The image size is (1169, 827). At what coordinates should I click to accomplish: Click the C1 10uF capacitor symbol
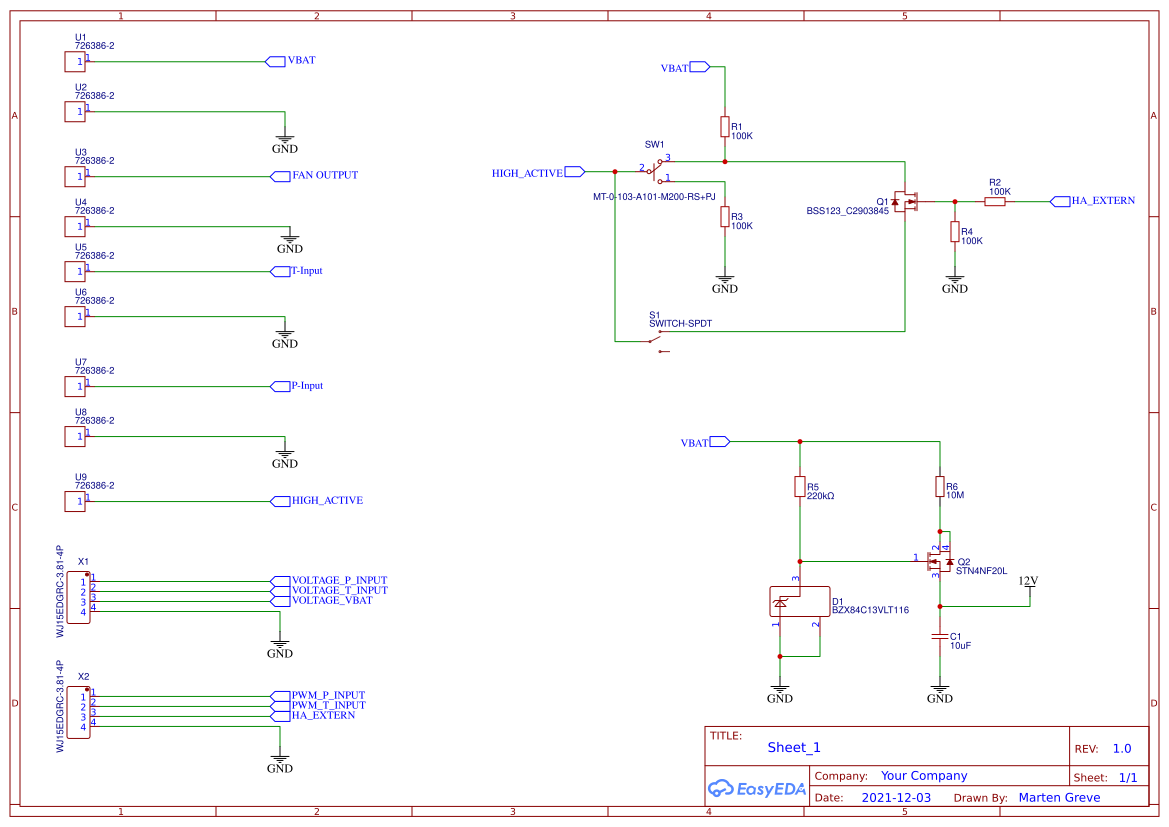(939, 636)
